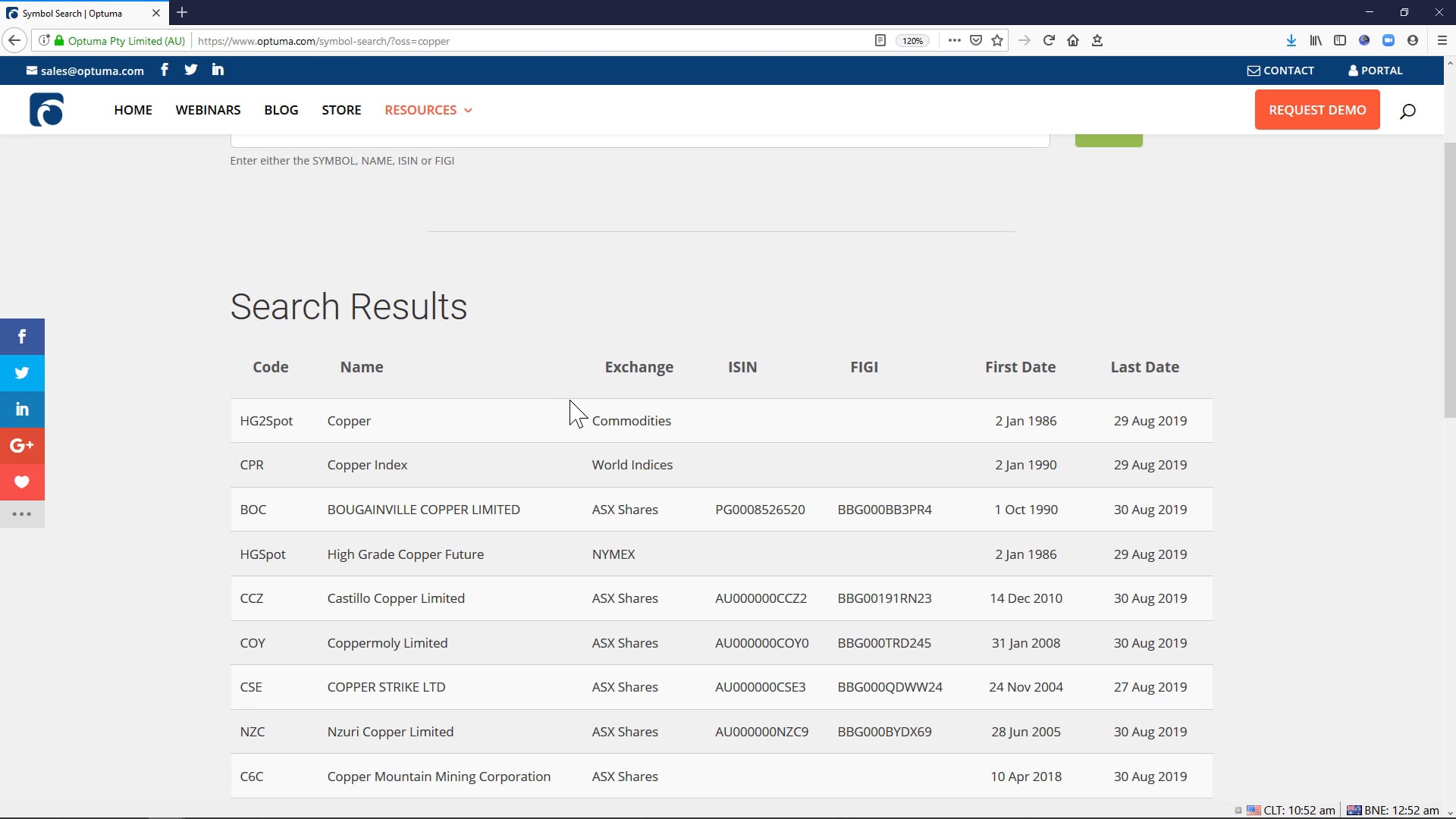
Task: Click FIGI BBG000QDWW24 cell
Action: click(x=890, y=687)
